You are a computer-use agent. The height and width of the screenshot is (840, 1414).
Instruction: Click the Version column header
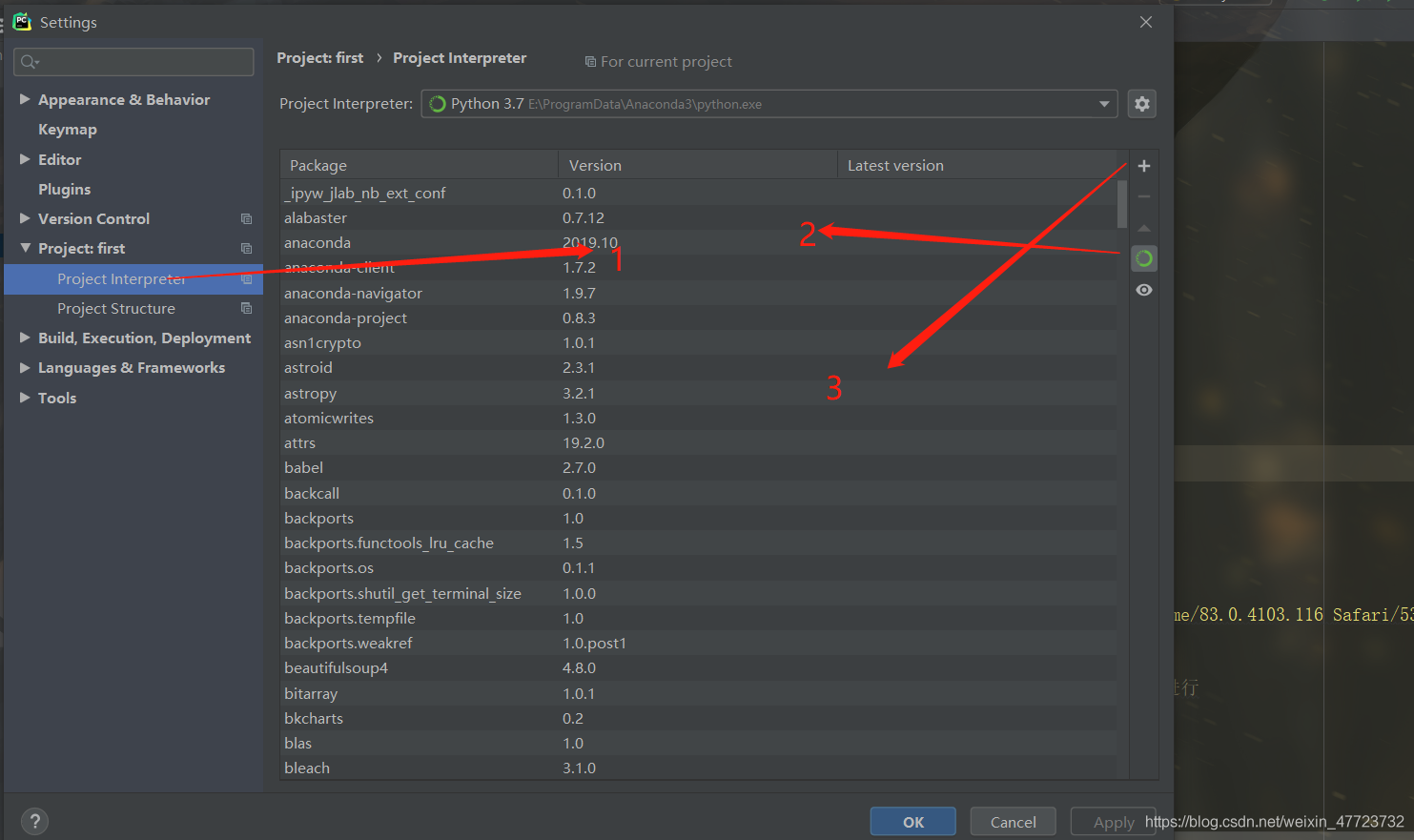[698, 165]
